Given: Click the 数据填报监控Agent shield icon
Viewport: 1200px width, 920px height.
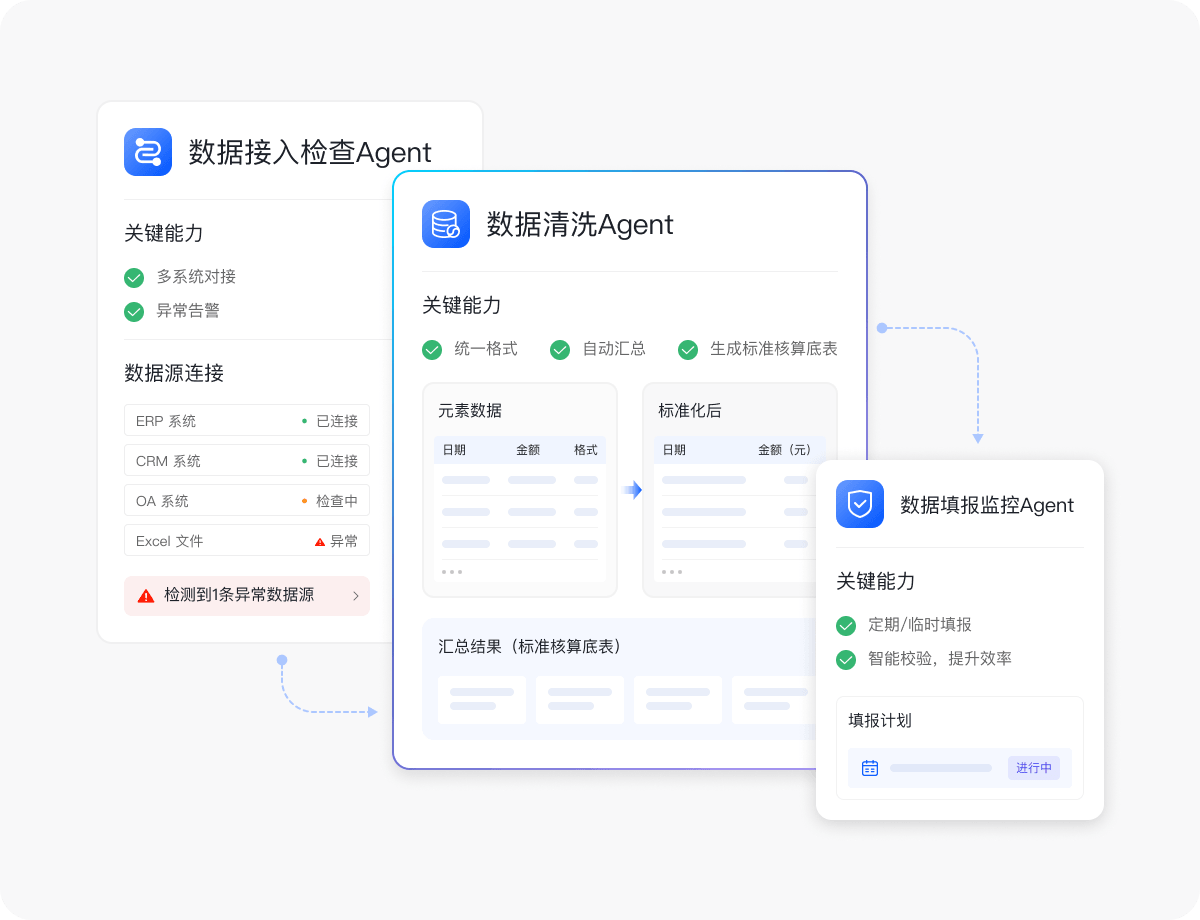Looking at the screenshot, I should click(860, 504).
